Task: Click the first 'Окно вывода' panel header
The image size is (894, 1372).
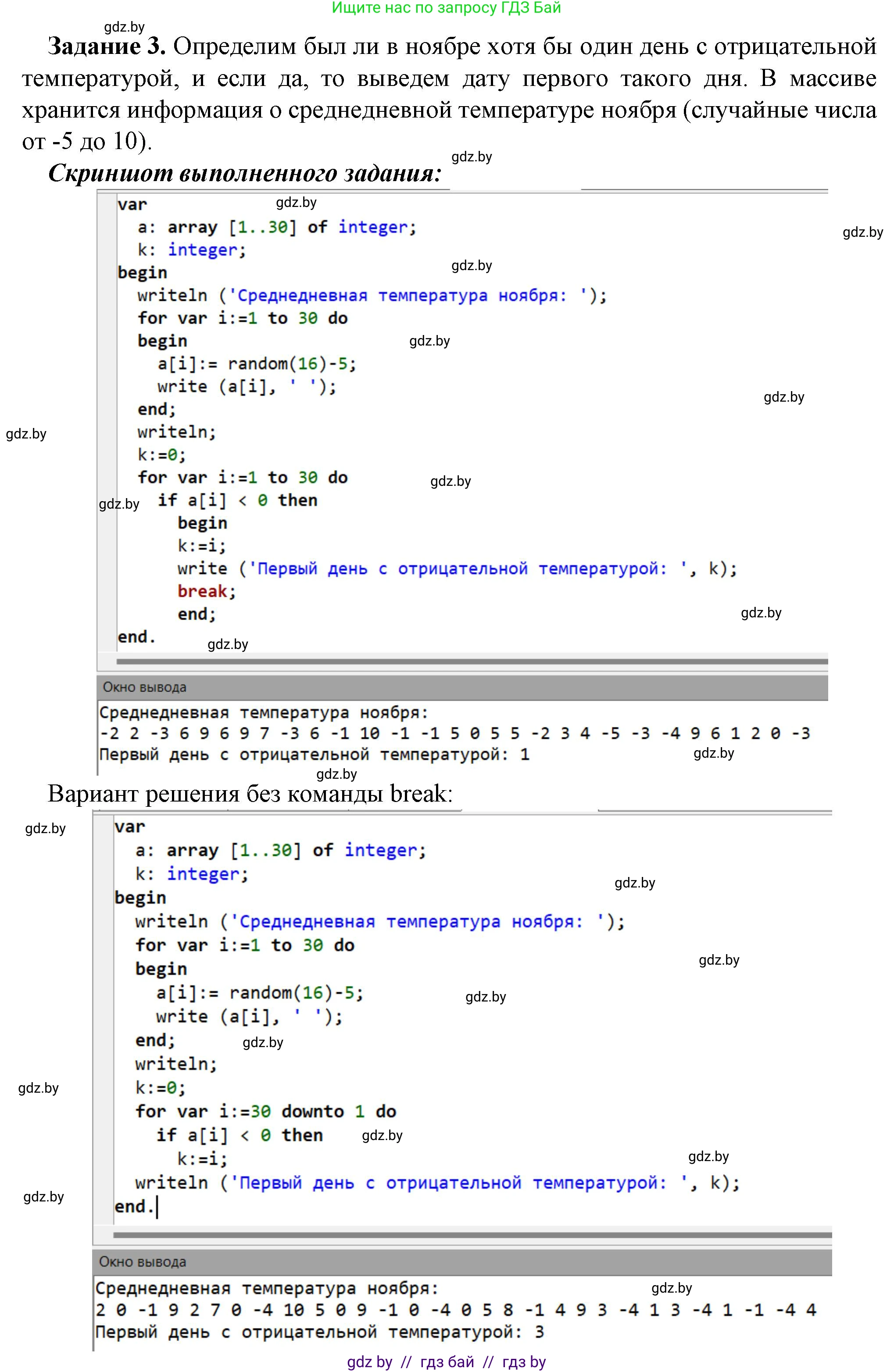Action: click(144, 687)
